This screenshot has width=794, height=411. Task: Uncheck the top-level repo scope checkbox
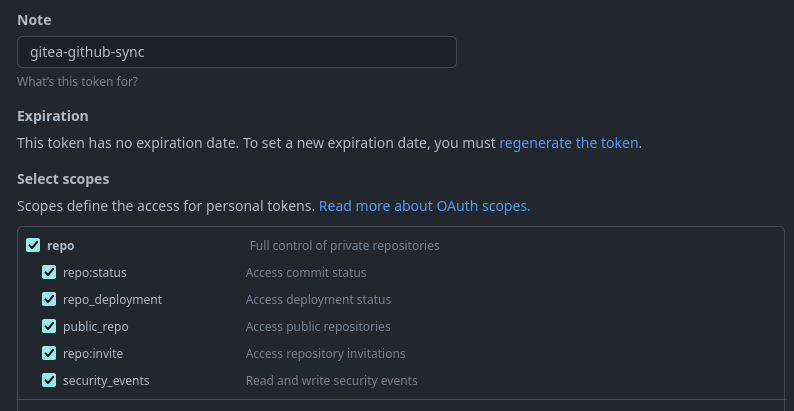pyautogui.click(x=33, y=245)
